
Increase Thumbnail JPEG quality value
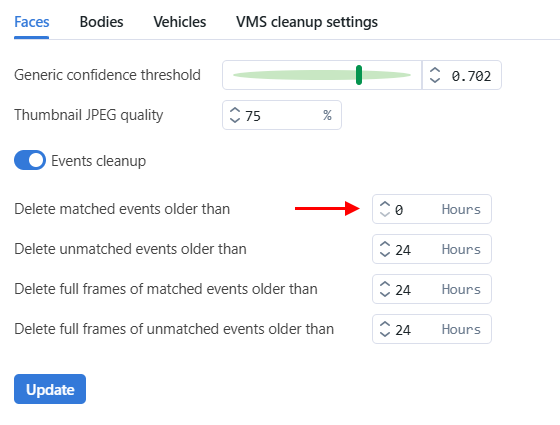pos(235,110)
